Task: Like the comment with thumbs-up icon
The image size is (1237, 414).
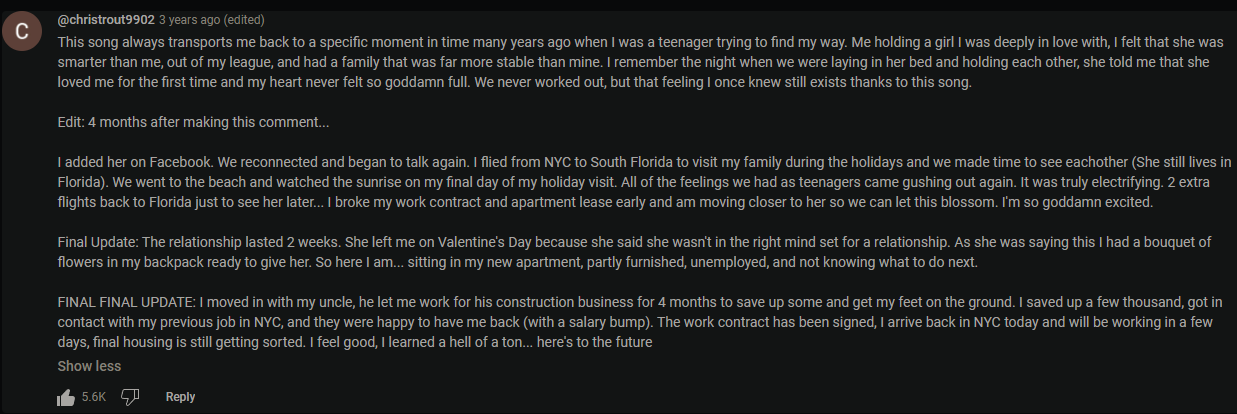Action: coord(66,397)
